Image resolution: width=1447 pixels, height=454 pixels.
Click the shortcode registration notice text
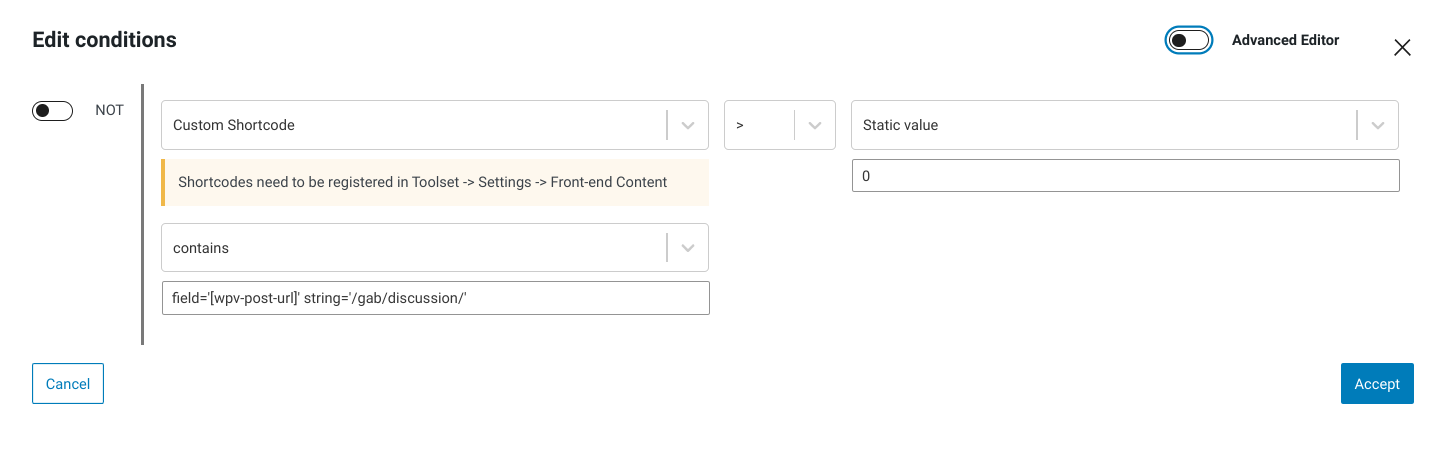[x=422, y=182]
